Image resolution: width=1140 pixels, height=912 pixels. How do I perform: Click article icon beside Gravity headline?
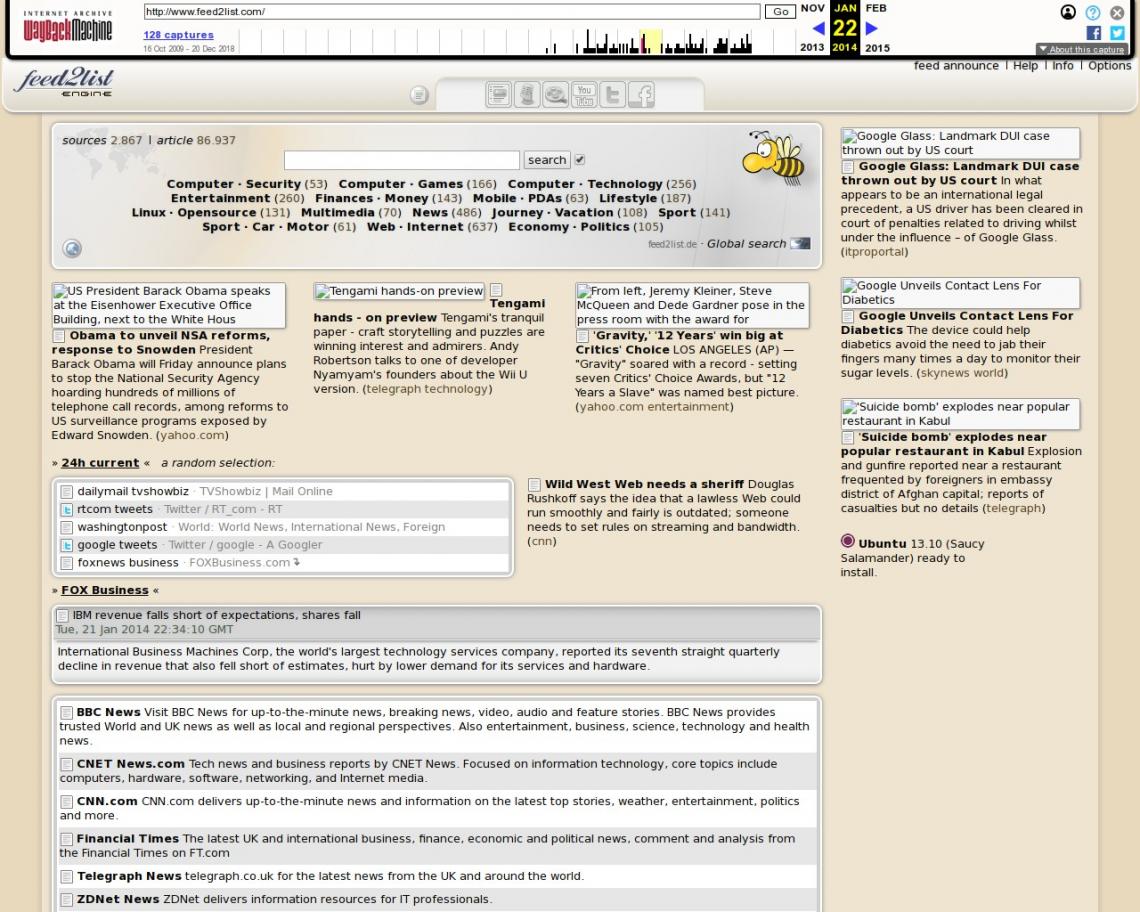(x=582, y=336)
